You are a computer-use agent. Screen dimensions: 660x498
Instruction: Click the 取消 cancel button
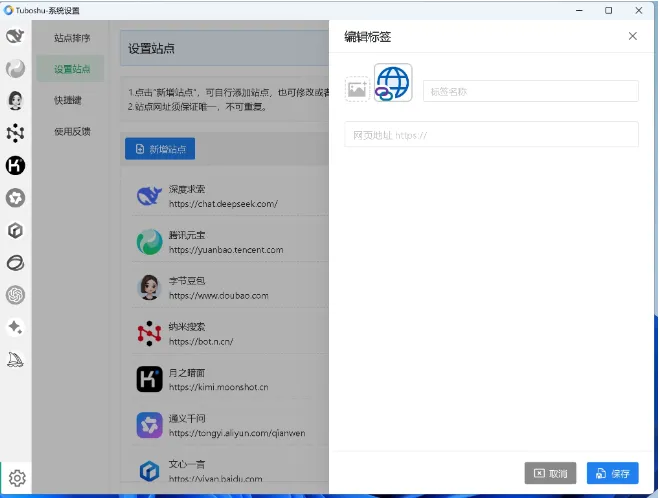pos(550,473)
